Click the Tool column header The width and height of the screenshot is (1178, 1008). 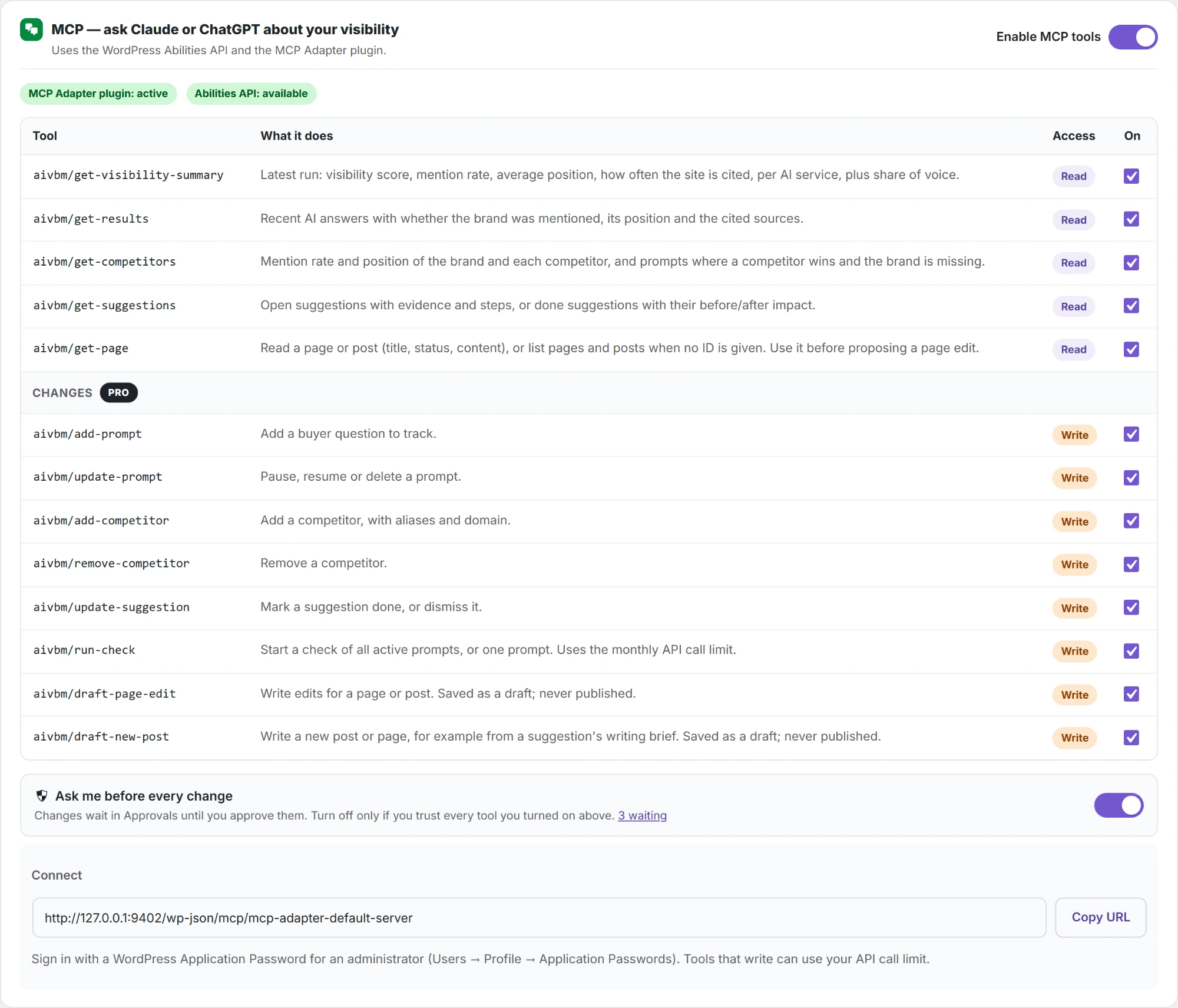tap(45, 135)
